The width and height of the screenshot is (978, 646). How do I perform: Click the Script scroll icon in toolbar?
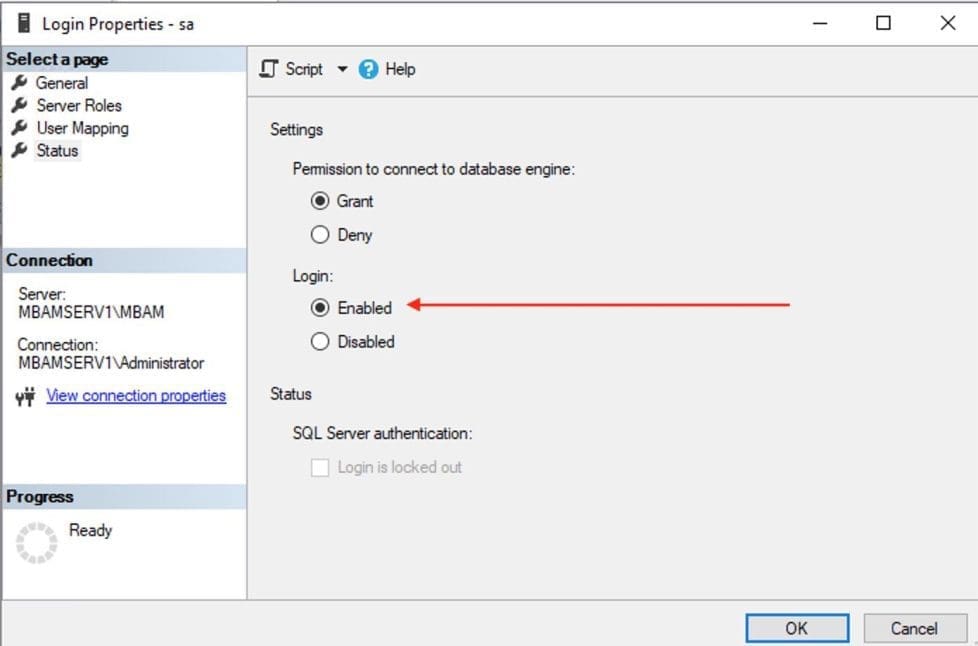tap(268, 69)
